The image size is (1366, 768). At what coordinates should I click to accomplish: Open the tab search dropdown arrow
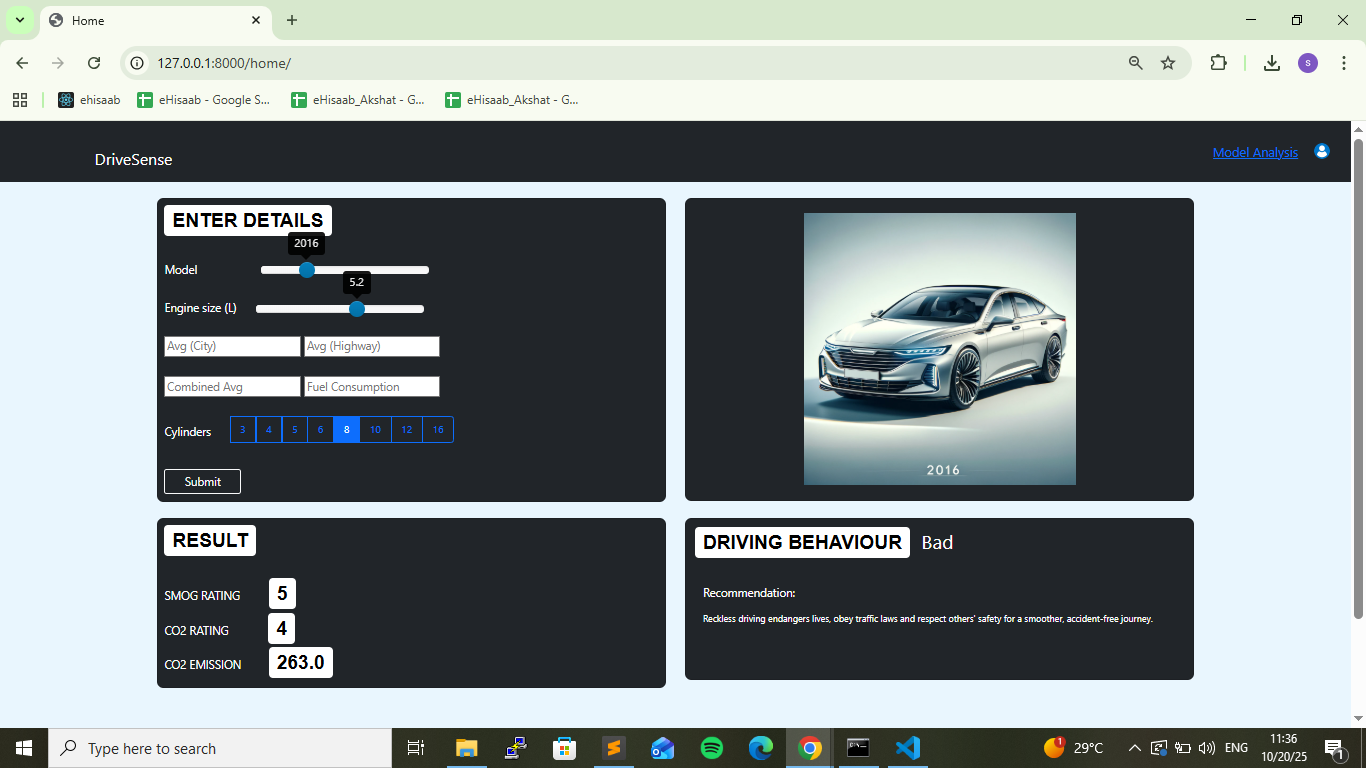tap(19, 20)
